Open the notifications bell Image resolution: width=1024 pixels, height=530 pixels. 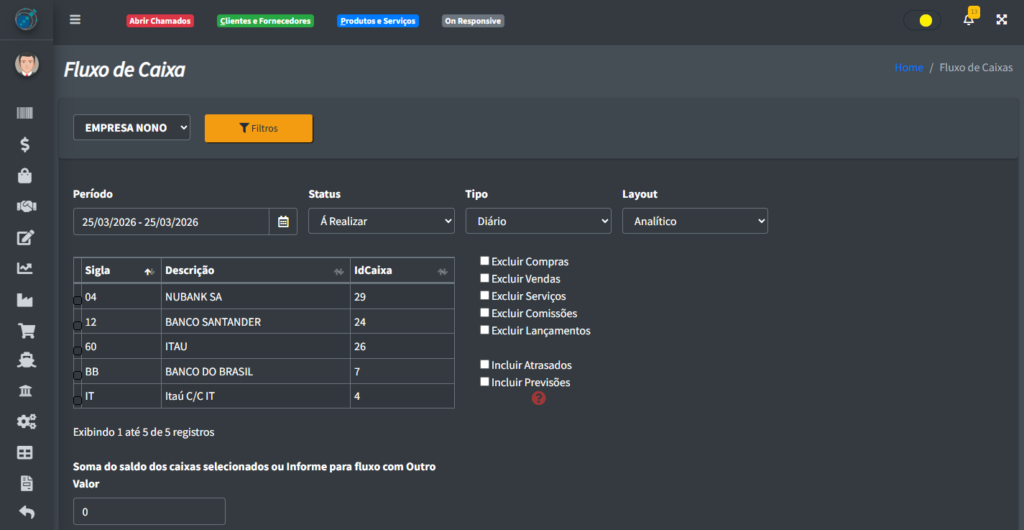pos(968,20)
